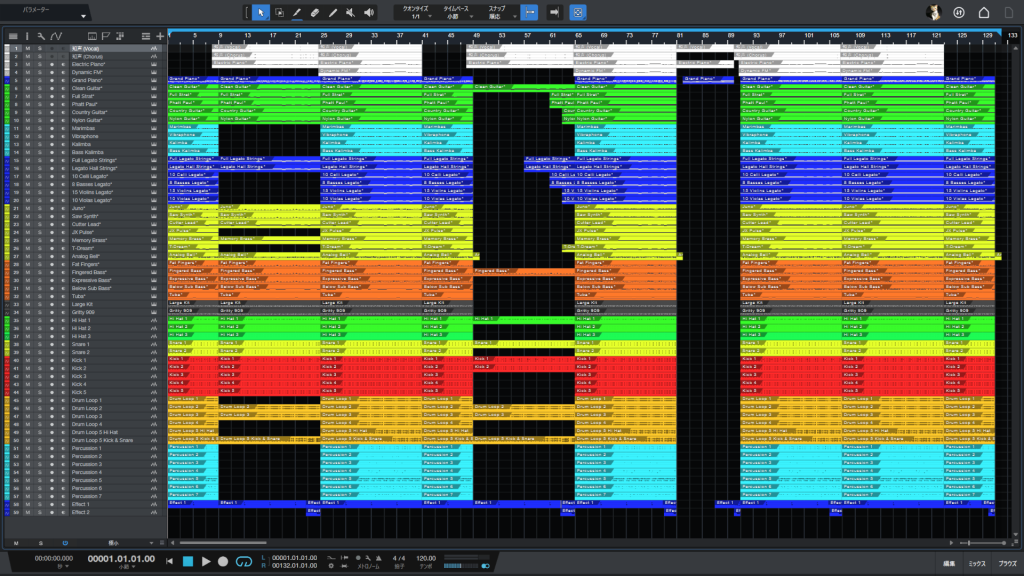The height and width of the screenshot is (576, 1024).
Task: Select the Arrow tool in toolbar
Action: 260,12
